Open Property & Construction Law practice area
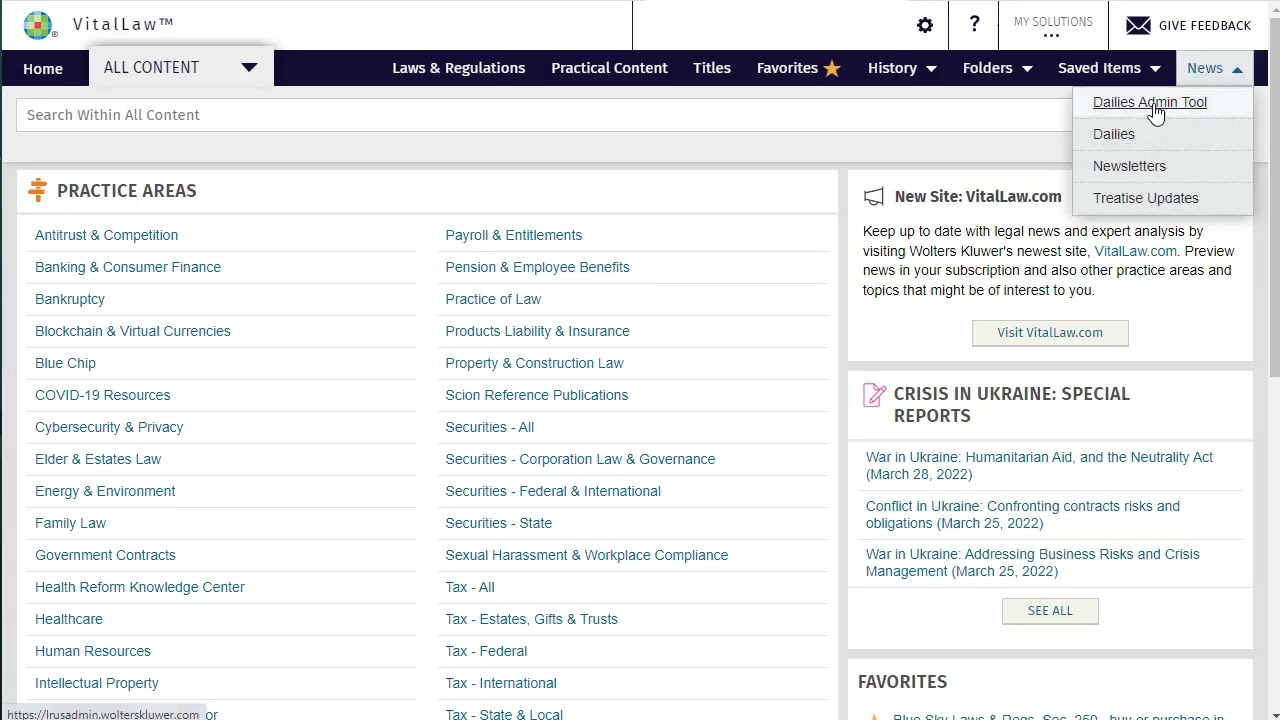 534,363
